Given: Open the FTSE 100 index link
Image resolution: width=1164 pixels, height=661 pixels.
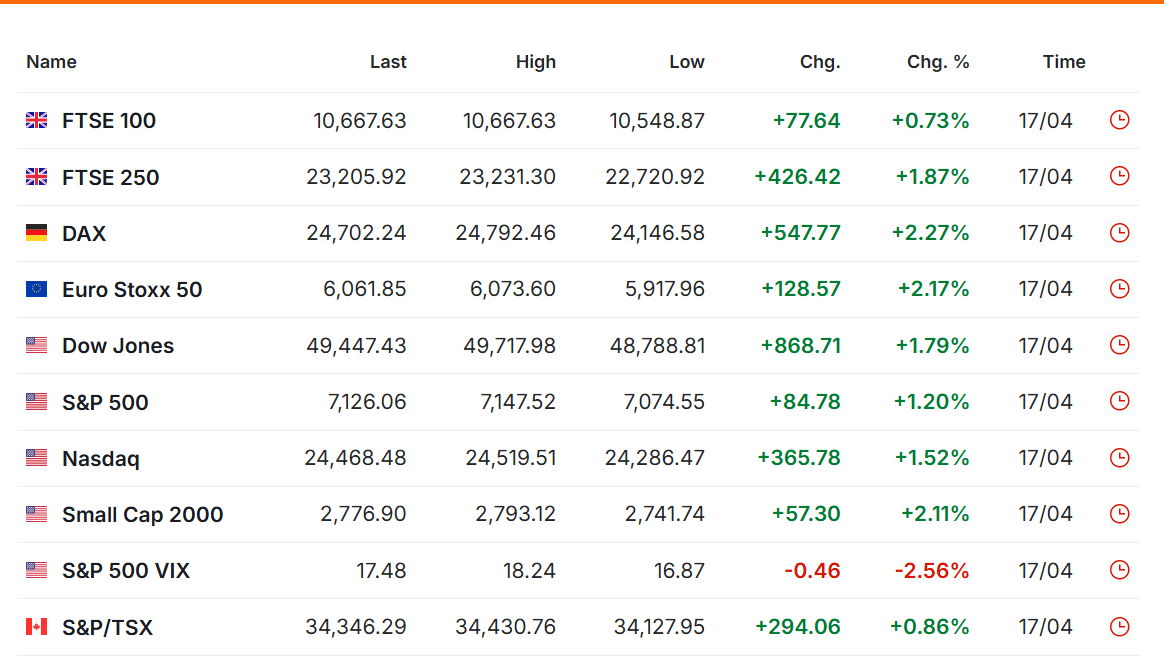Looking at the screenshot, I should pos(109,121).
